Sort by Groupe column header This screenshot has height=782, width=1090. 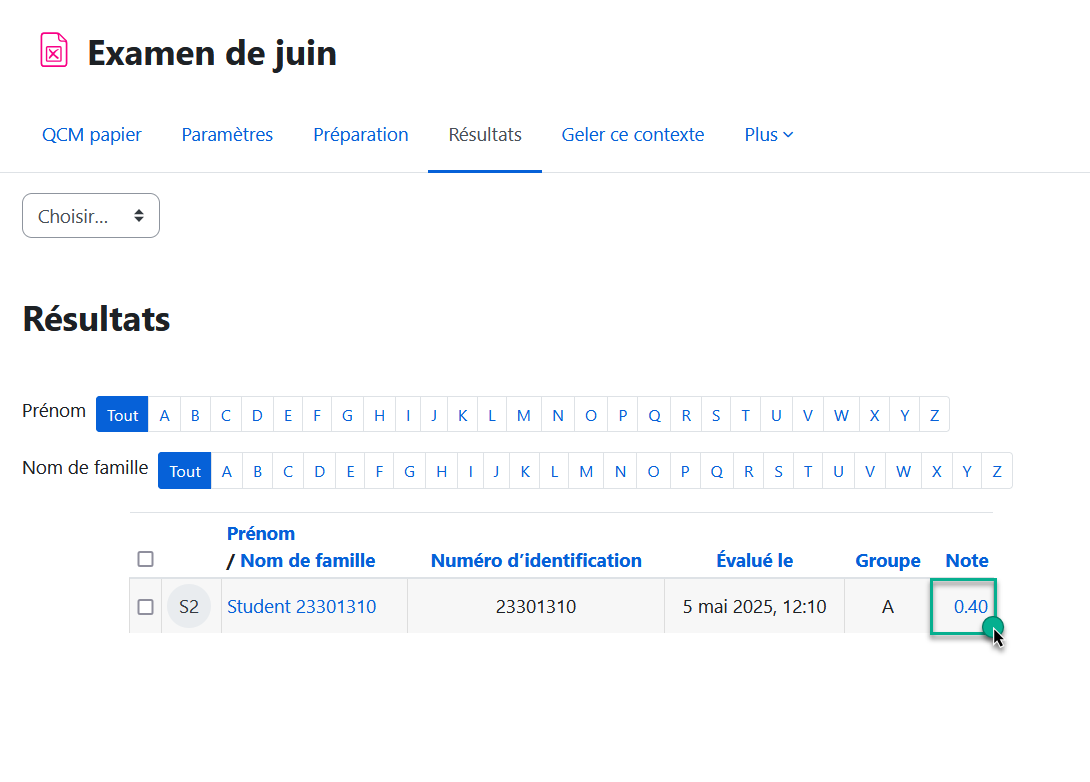point(887,561)
